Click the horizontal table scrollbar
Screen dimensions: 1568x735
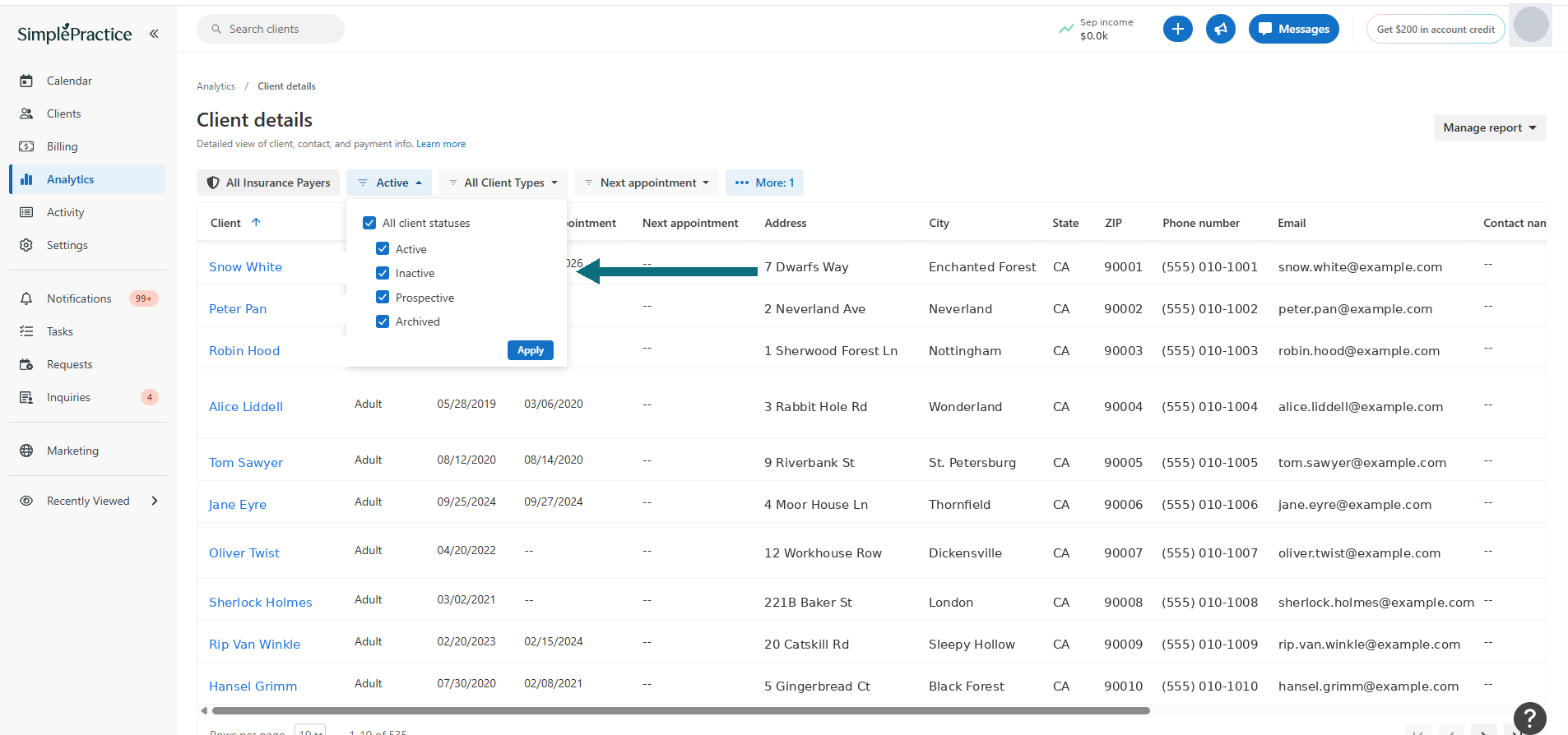point(680,710)
